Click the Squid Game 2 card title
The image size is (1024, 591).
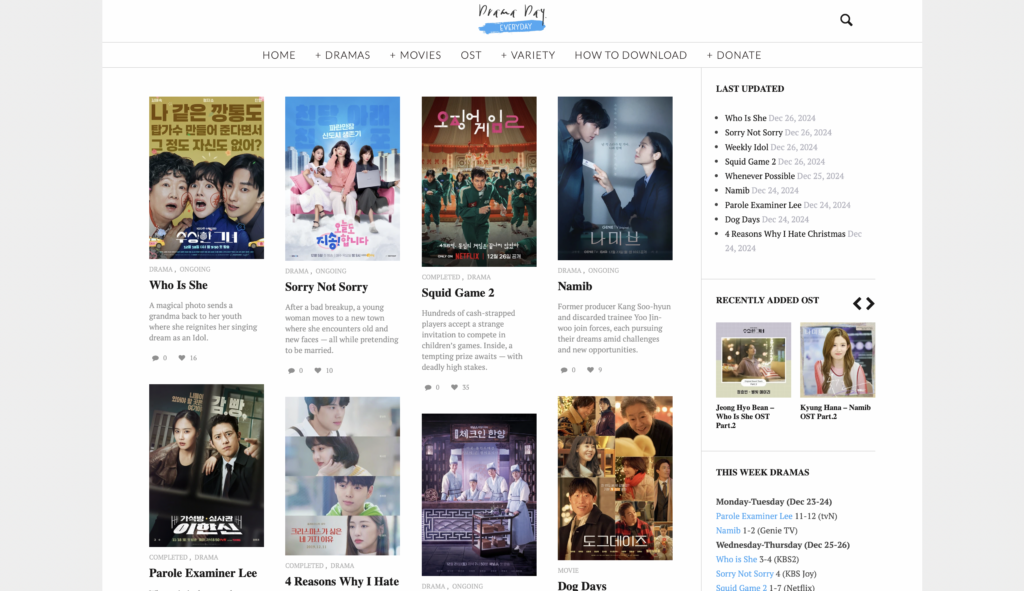(458, 293)
